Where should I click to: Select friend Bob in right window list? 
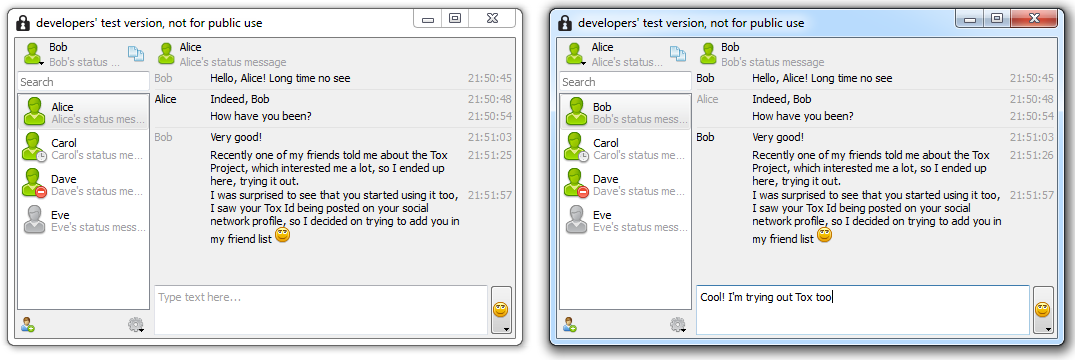[x=625, y=112]
